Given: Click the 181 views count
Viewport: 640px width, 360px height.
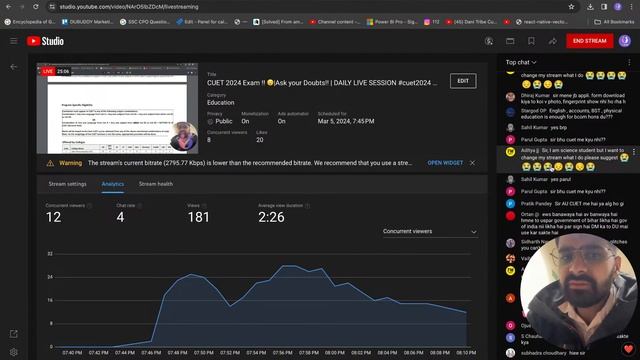Looking at the screenshot, I should 198,217.
